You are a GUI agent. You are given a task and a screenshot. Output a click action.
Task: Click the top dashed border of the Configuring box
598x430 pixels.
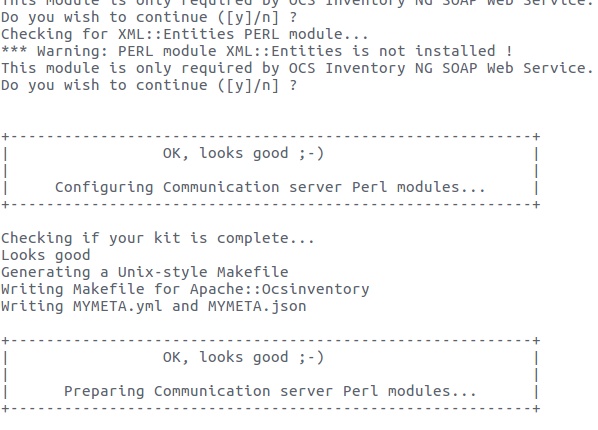point(271,137)
